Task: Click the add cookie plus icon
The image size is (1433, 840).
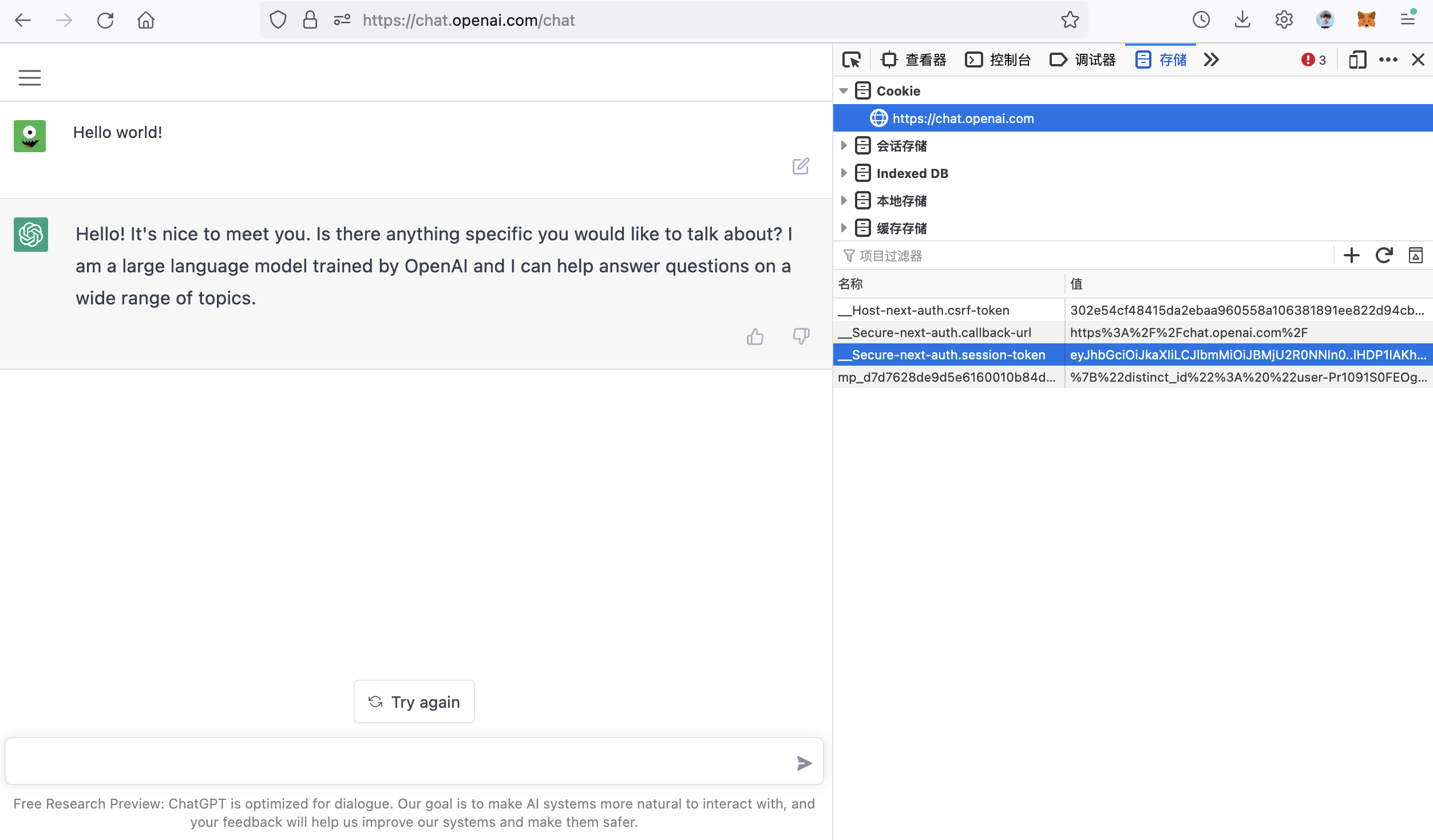Action: click(1352, 255)
